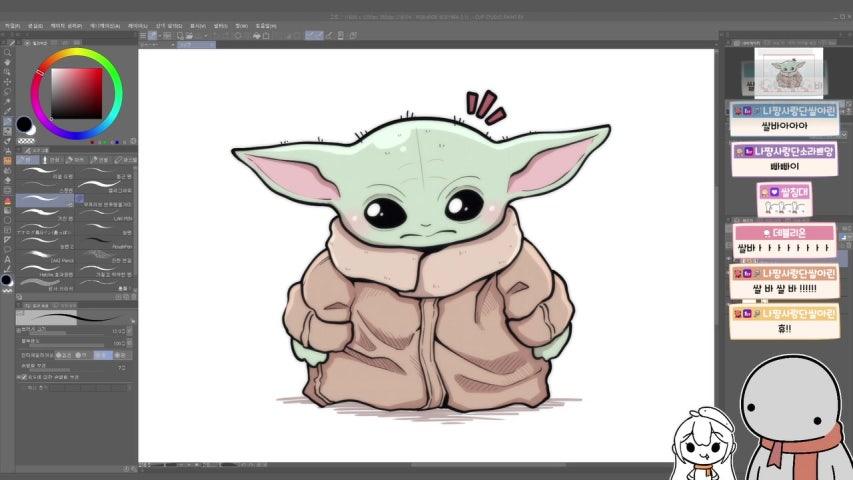Pick a shade in the red color square
Image resolution: width=853 pixels, height=480 pixels.
tap(77, 94)
